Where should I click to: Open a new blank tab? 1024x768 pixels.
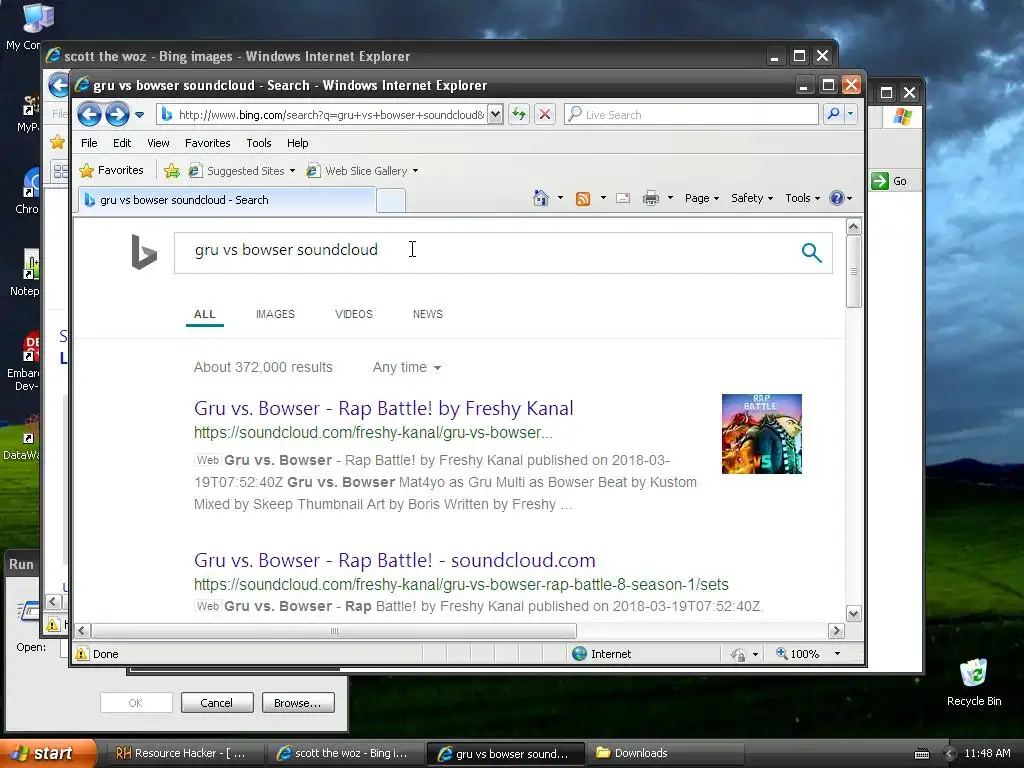(x=391, y=200)
